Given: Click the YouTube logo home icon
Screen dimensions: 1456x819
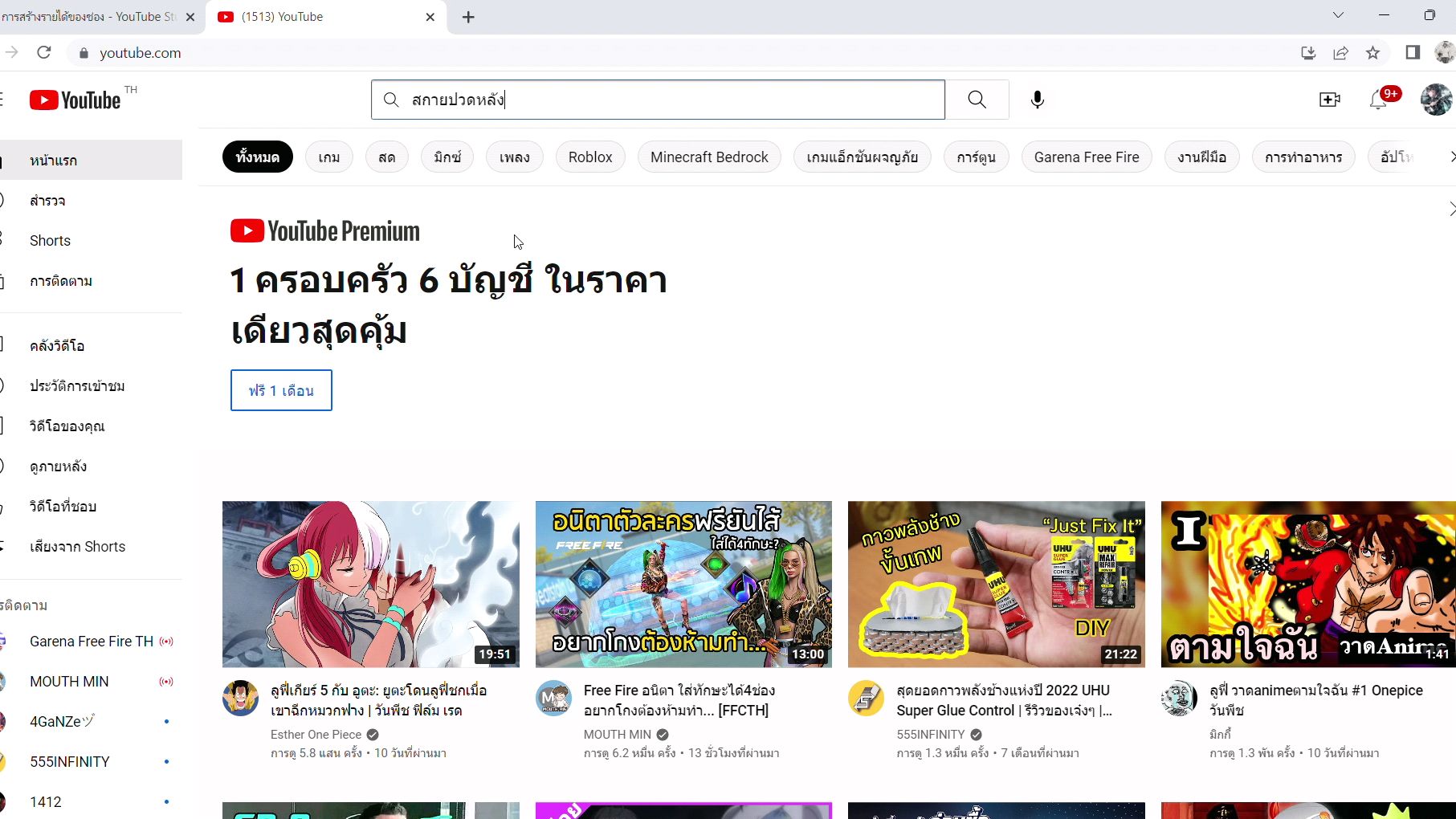Looking at the screenshot, I should click(x=75, y=100).
